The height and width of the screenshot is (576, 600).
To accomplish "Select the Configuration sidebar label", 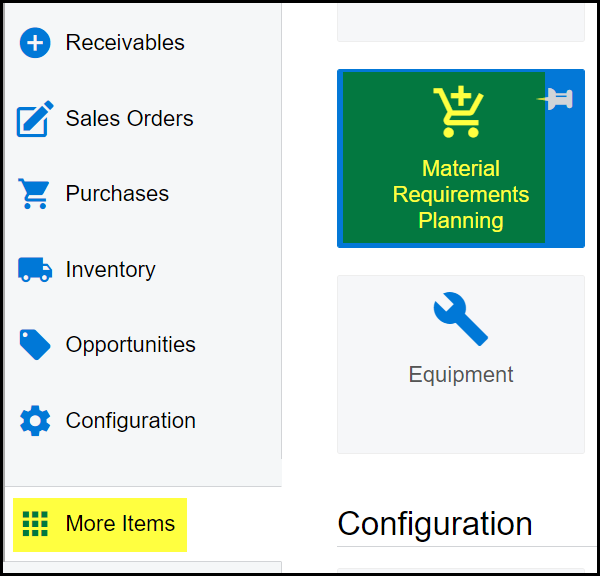I will click(130, 421).
